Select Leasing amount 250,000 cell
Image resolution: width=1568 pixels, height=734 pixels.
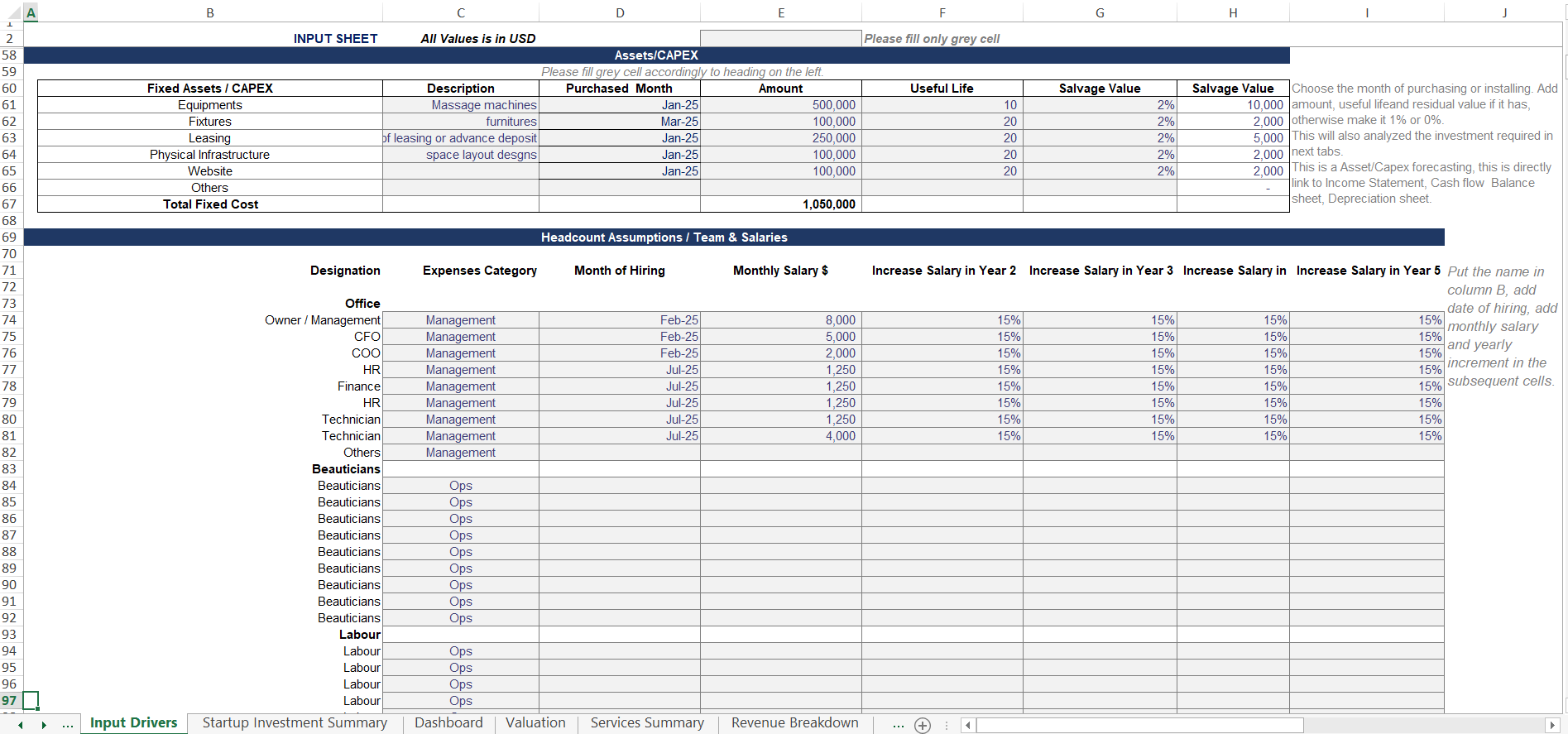(781, 138)
